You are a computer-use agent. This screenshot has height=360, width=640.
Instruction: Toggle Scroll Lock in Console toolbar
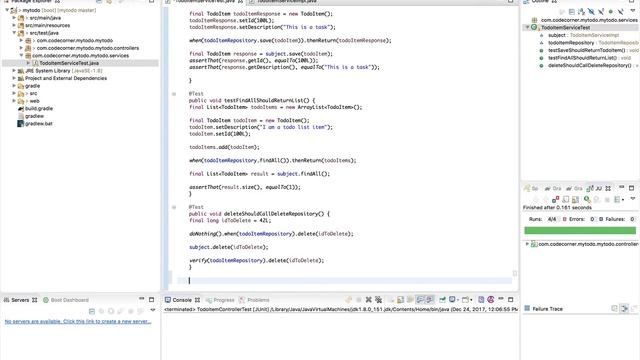pyautogui.click(x=400, y=300)
